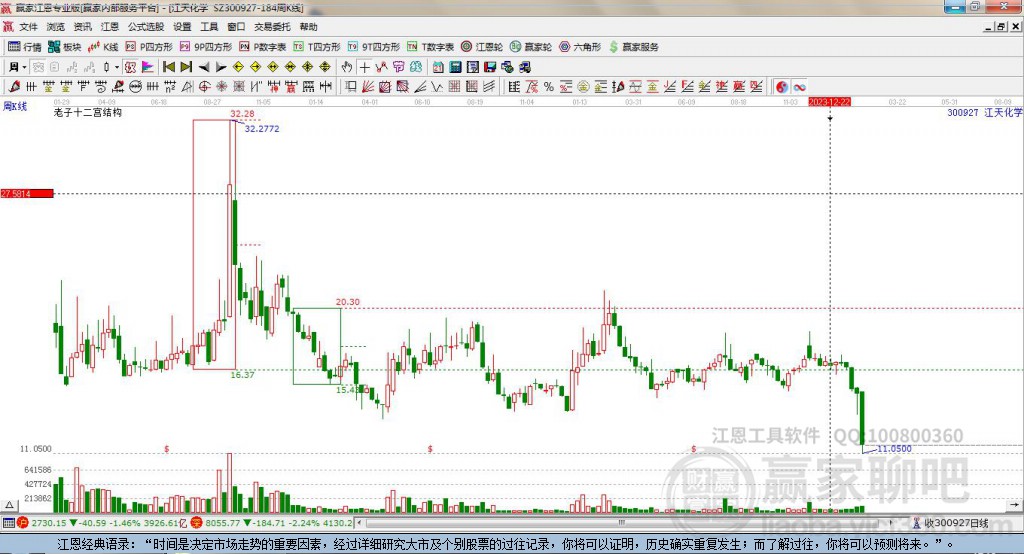Screen dimensions: 1024x554
Task: Click the 32.2772 high price label
Action: point(262,129)
